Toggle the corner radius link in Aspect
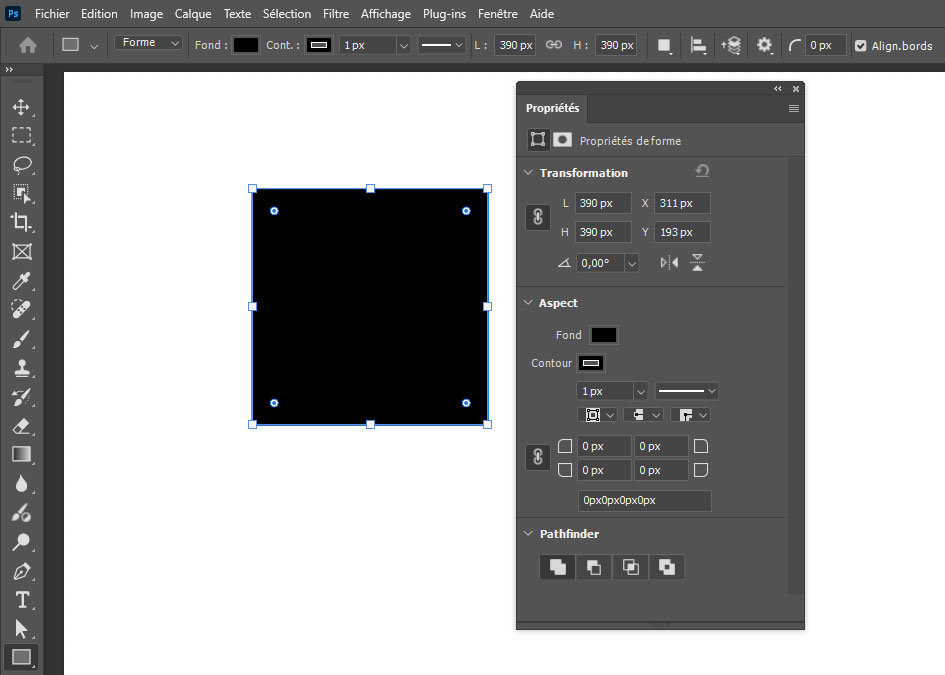The height and width of the screenshot is (675, 945). click(x=538, y=457)
